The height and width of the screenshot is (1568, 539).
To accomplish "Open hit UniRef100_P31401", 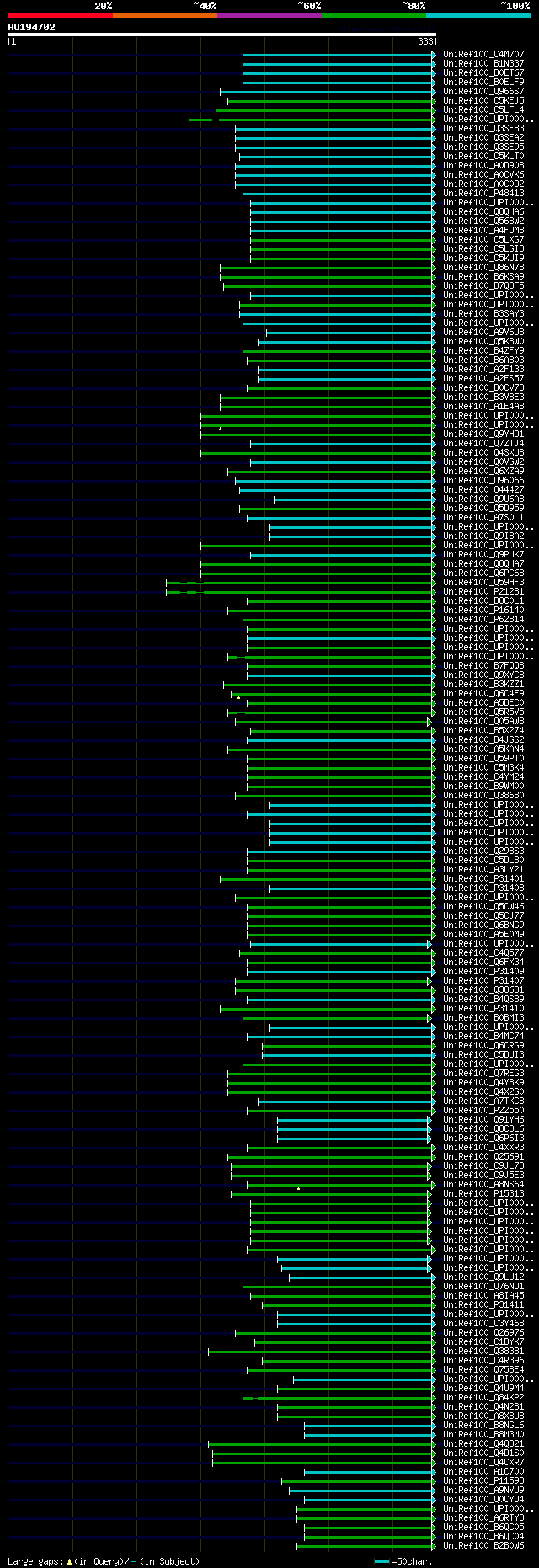I will click(x=483, y=879).
